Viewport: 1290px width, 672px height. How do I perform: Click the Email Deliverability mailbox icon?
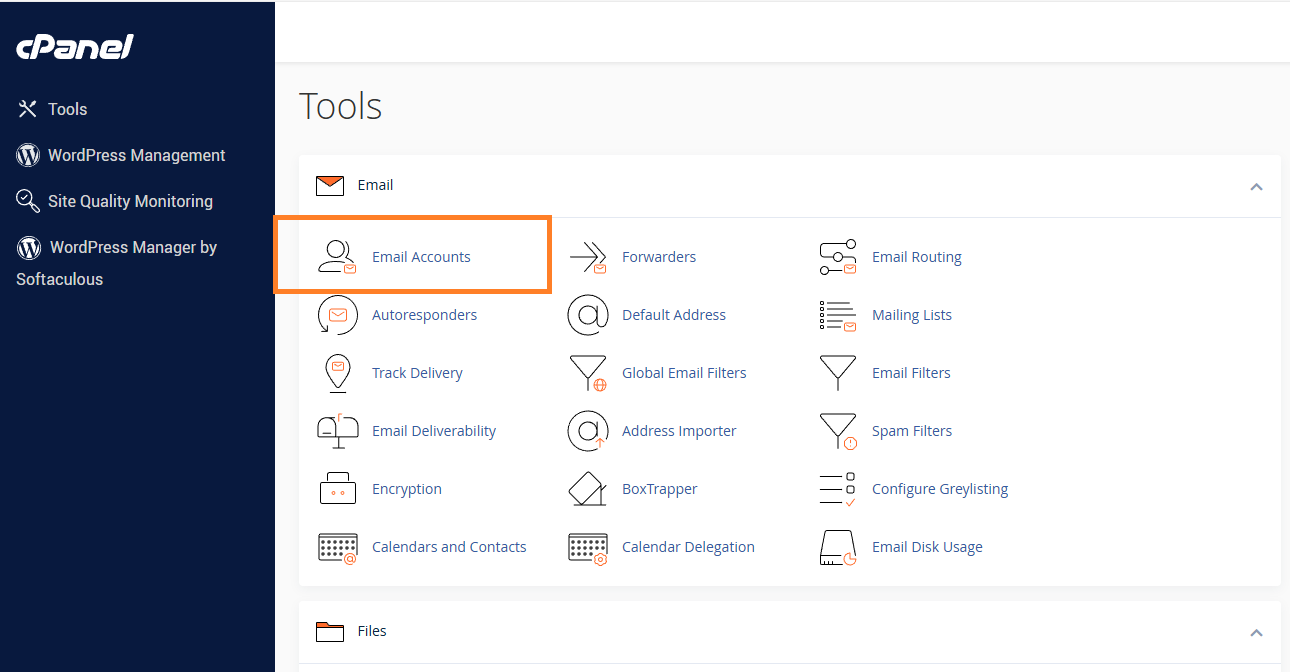click(x=337, y=431)
